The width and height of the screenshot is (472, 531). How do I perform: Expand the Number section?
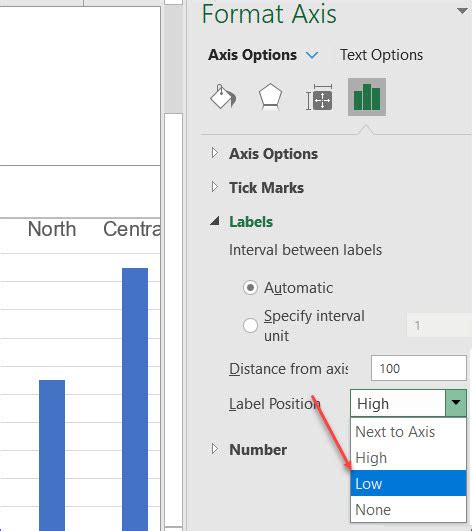click(x=215, y=449)
